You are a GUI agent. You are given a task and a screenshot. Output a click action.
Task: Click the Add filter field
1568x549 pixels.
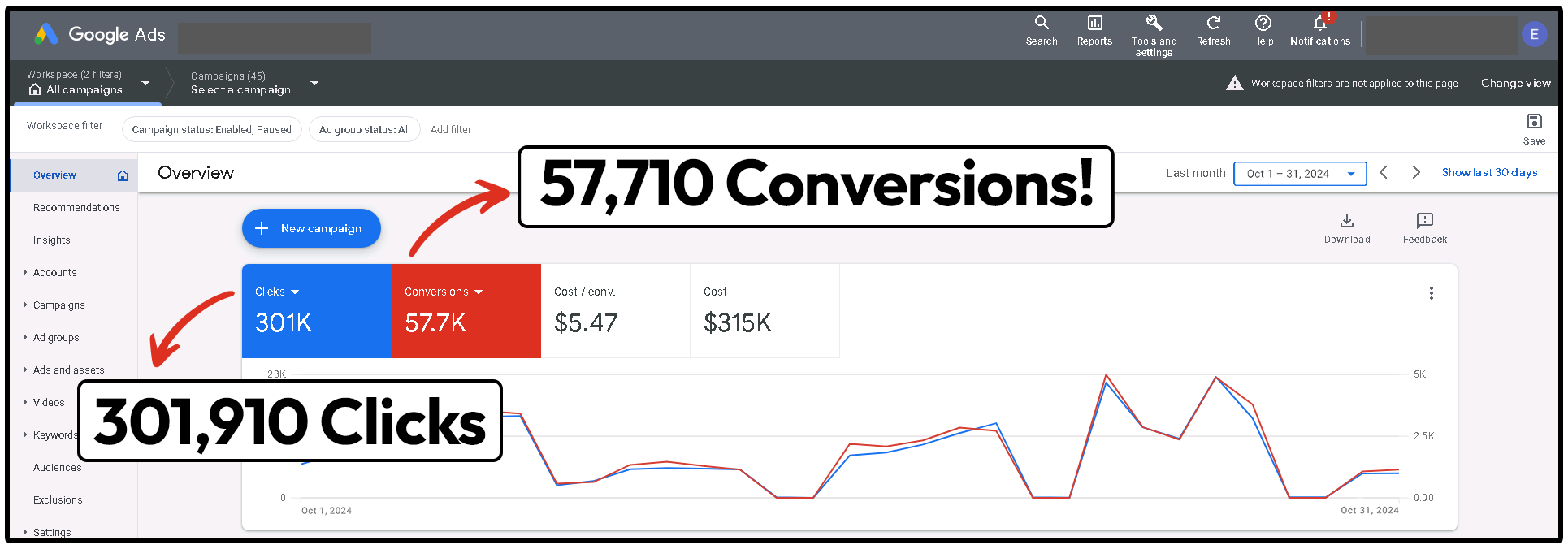point(451,130)
